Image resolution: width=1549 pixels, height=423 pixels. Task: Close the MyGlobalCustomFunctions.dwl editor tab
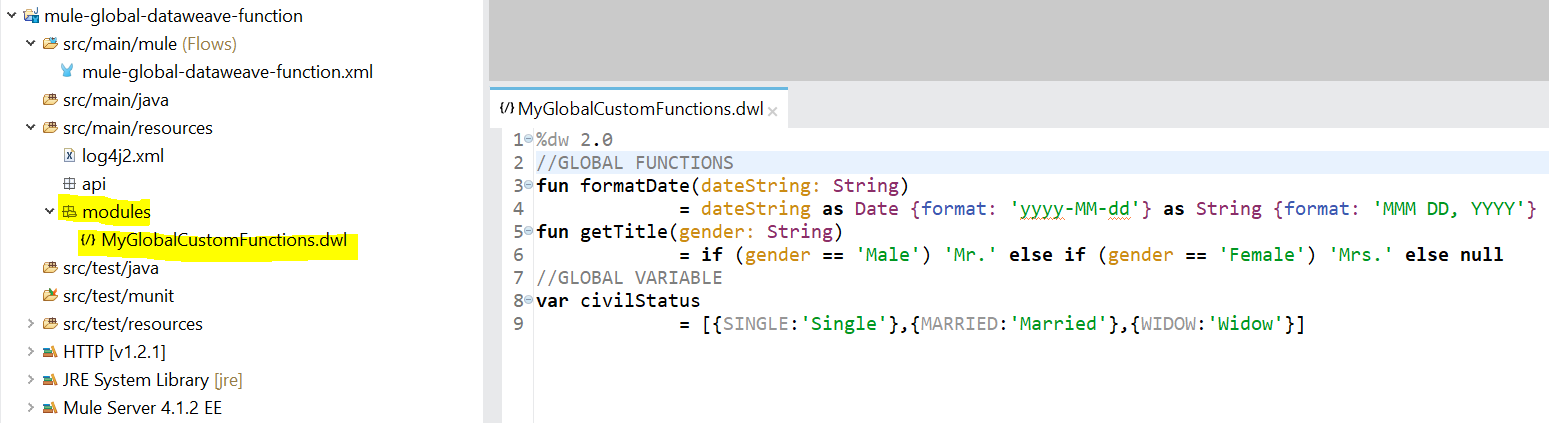tap(772, 110)
